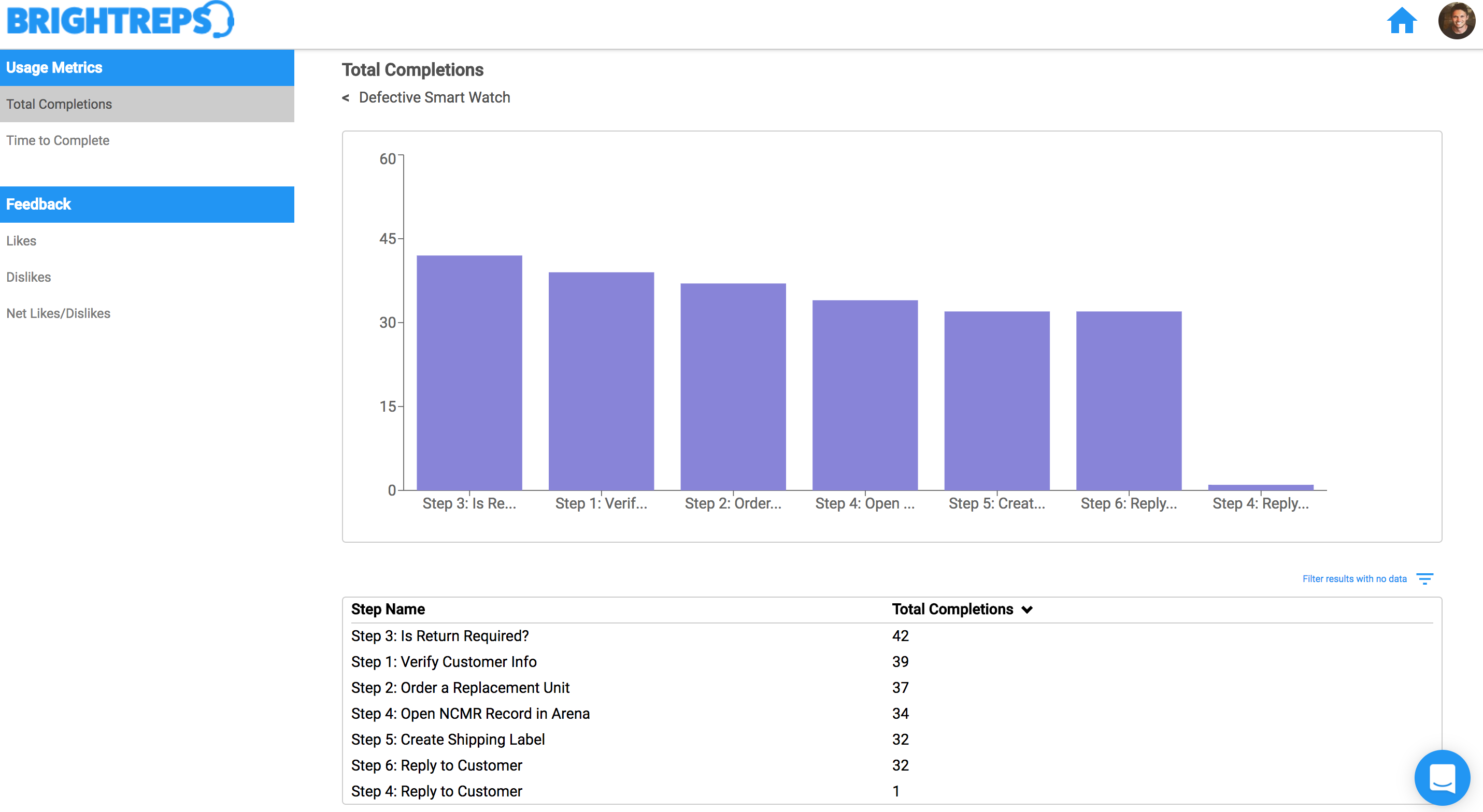Click row Step 2: Order a Replacement Unit
Screen dimensions: 1483x812
coord(892,688)
